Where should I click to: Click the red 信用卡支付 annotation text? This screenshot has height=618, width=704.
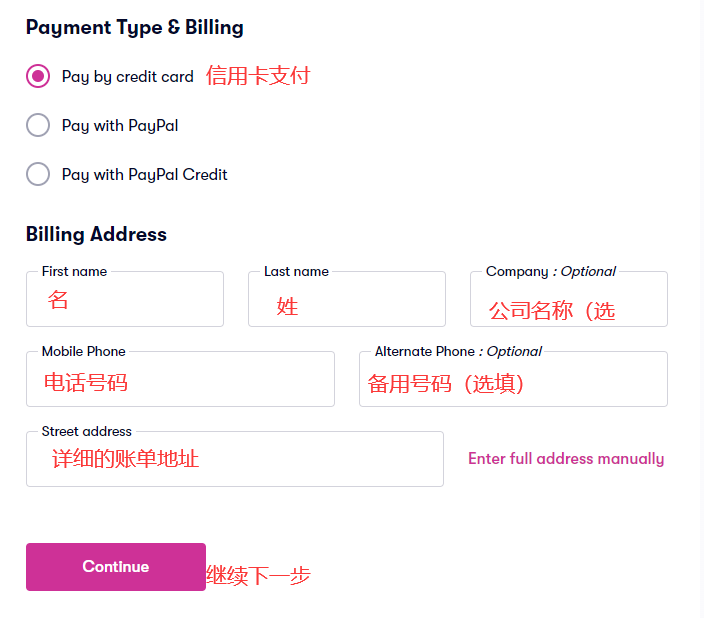pos(258,76)
